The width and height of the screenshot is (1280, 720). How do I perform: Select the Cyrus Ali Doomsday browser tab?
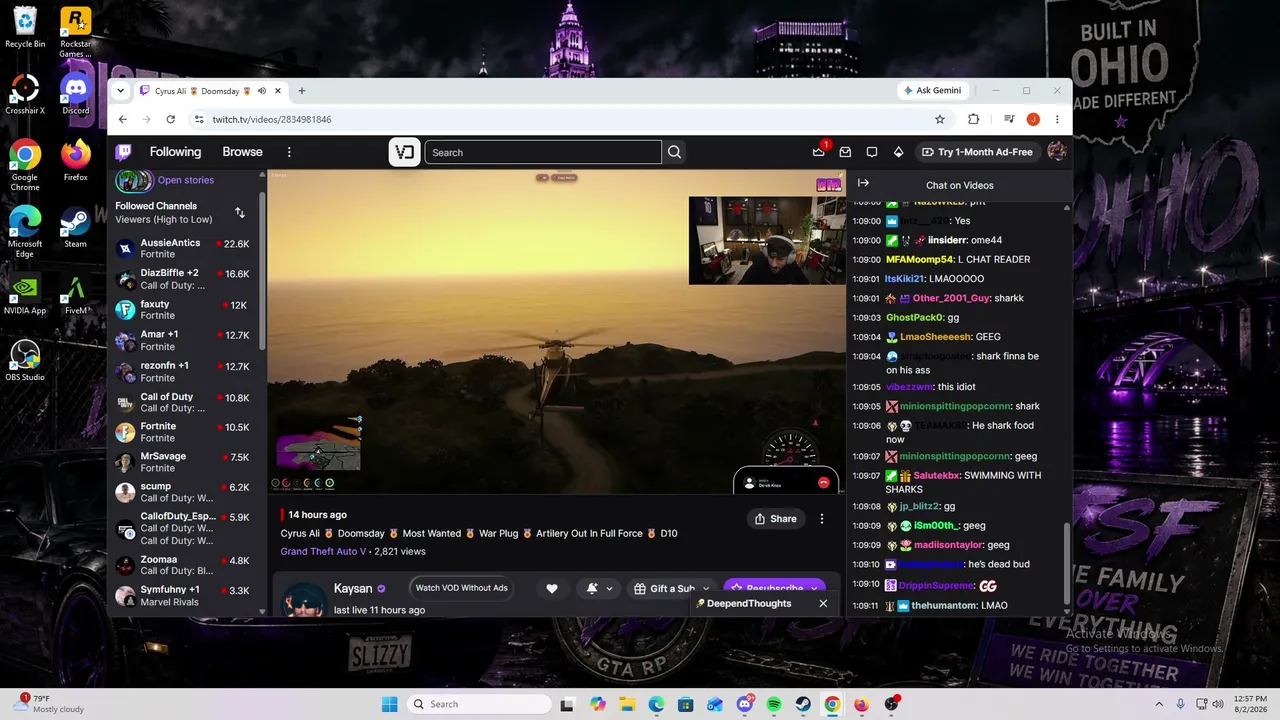pyautogui.click(x=211, y=91)
